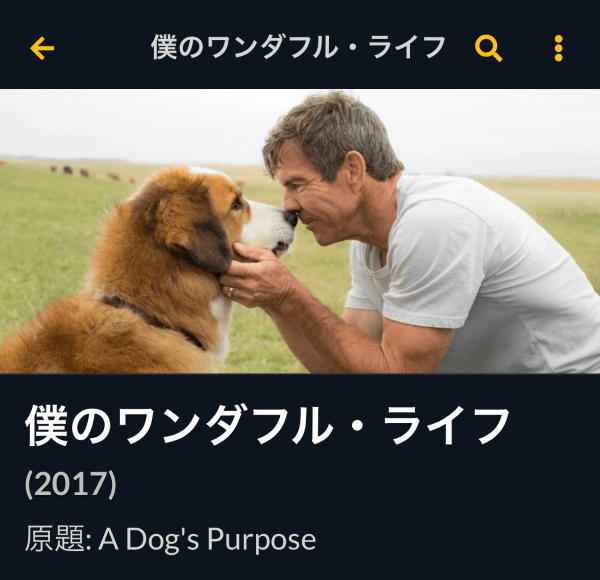Open the three-dot overflow menu
This screenshot has height=580, width=600.
[x=559, y=48]
